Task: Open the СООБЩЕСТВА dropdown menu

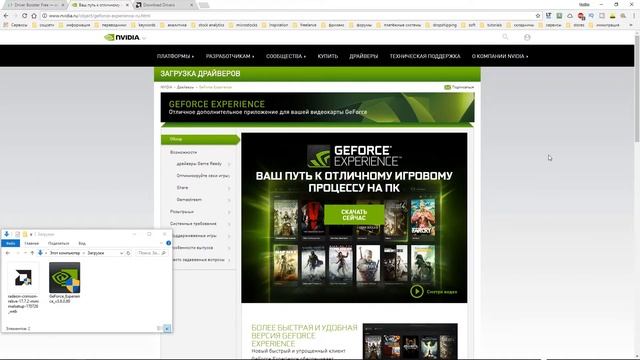Action: coord(286,56)
